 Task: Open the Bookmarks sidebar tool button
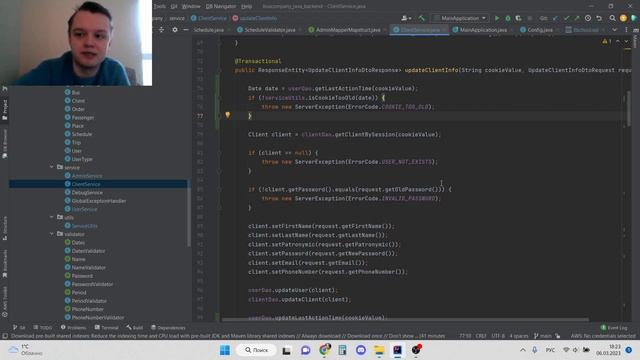point(4,264)
